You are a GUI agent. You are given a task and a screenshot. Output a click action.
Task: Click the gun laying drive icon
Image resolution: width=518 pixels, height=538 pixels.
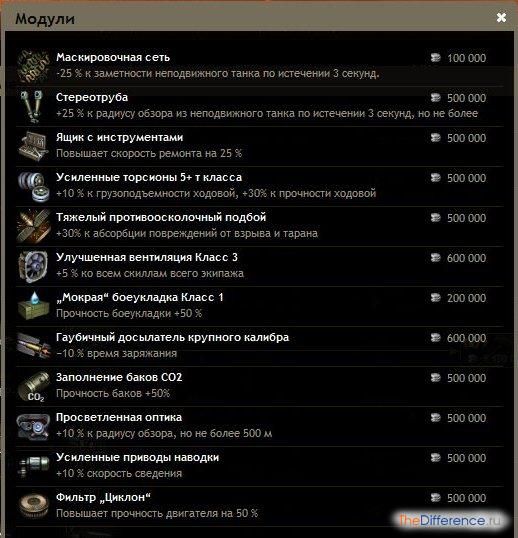click(x=33, y=466)
